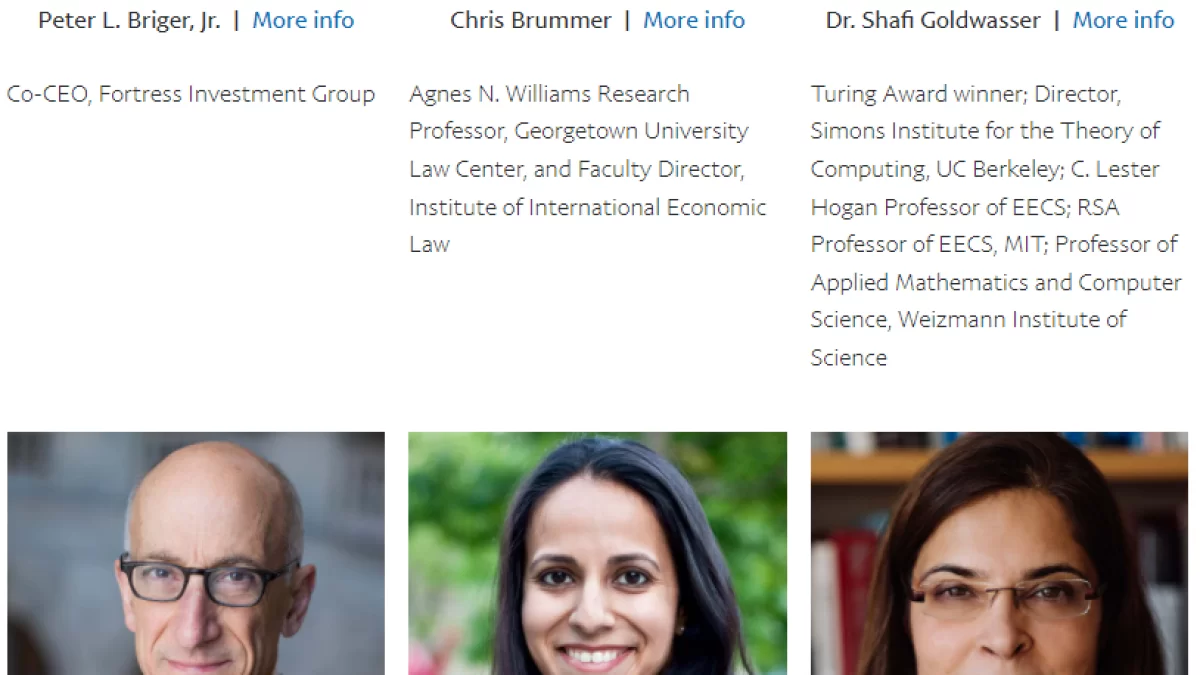The width and height of the screenshot is (1200, 675).
Task: Click the Peter L. Briger, Jr. name heading
Action: tap(129, 20)
